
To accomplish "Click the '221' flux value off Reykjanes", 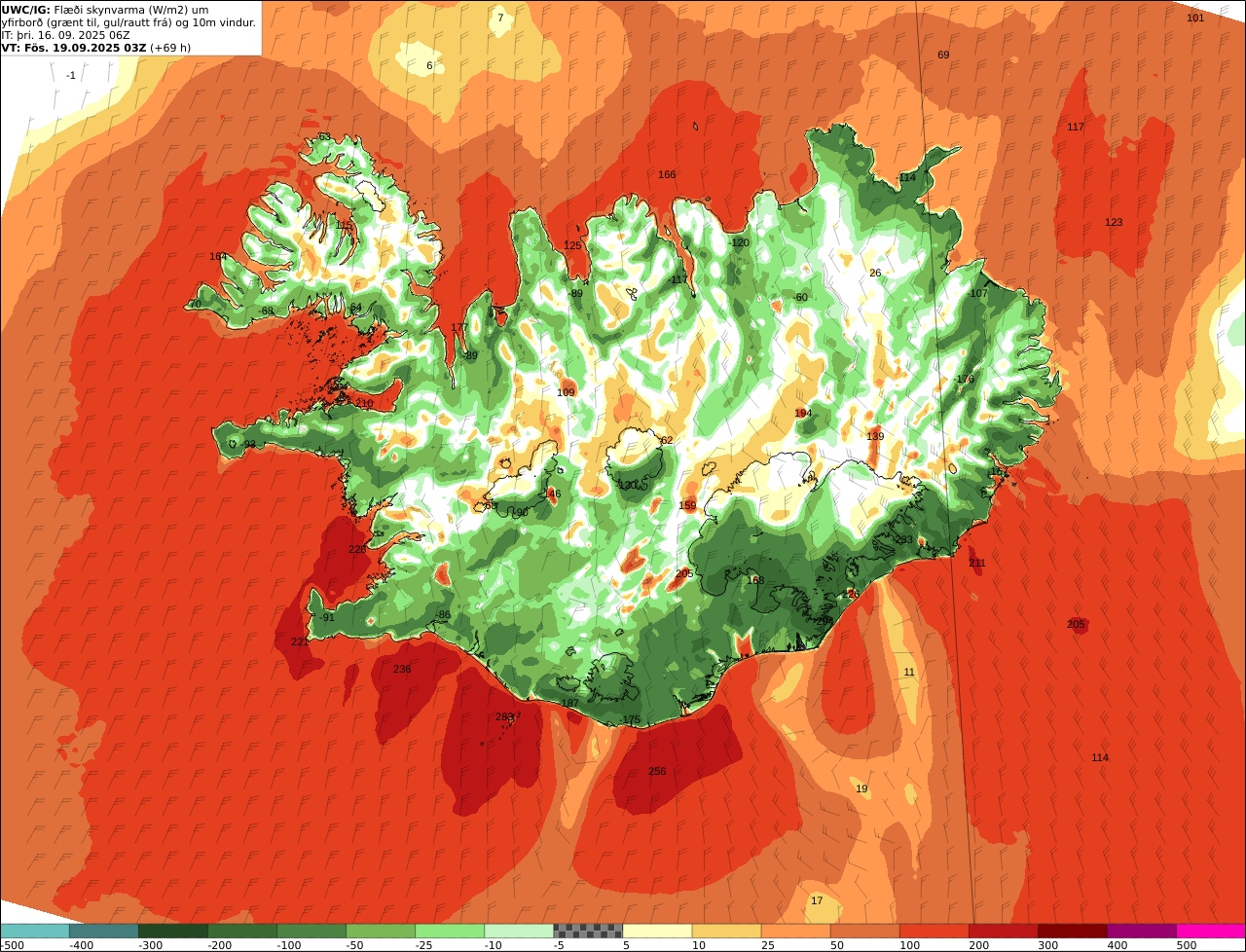I will (x=300, y=642).
